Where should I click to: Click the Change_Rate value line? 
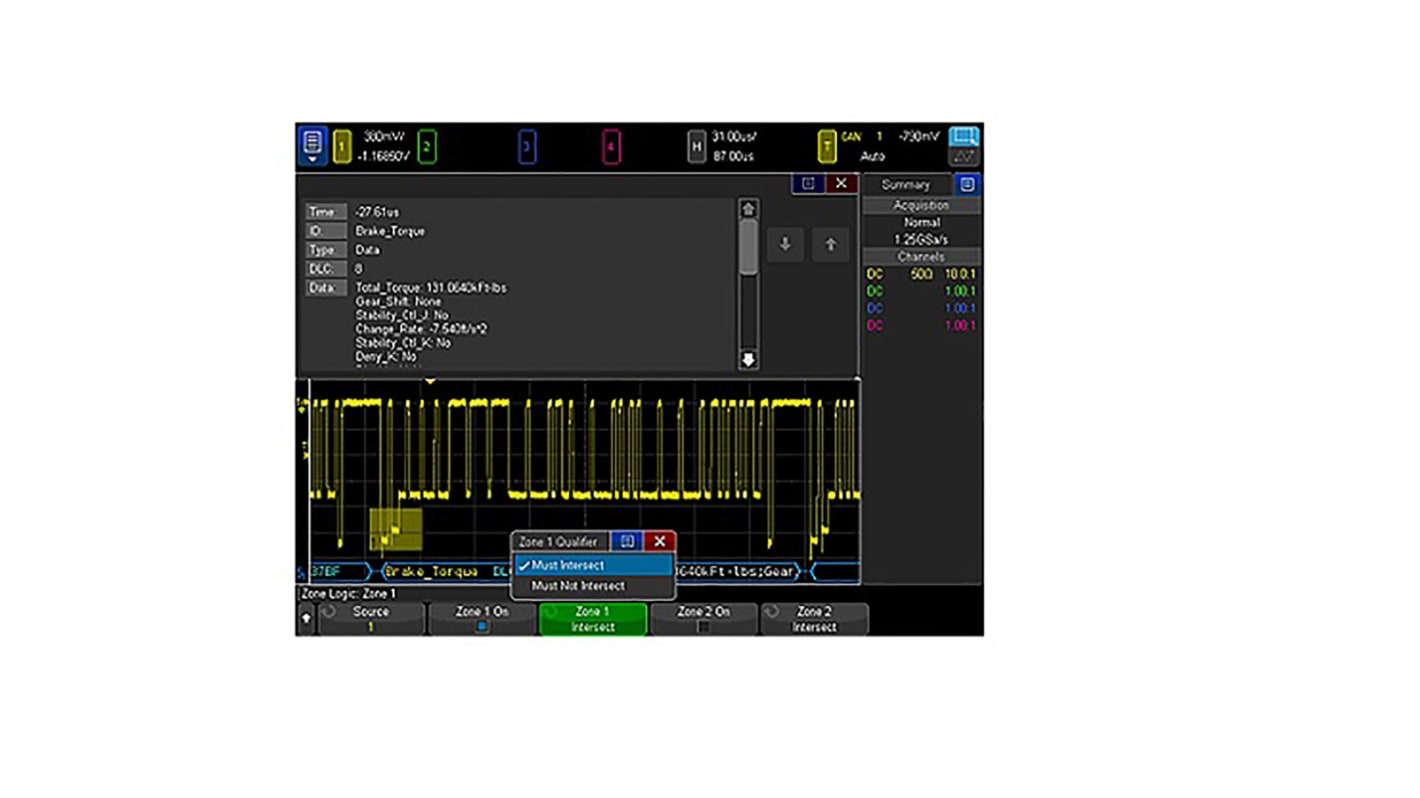tap(421, 329)
